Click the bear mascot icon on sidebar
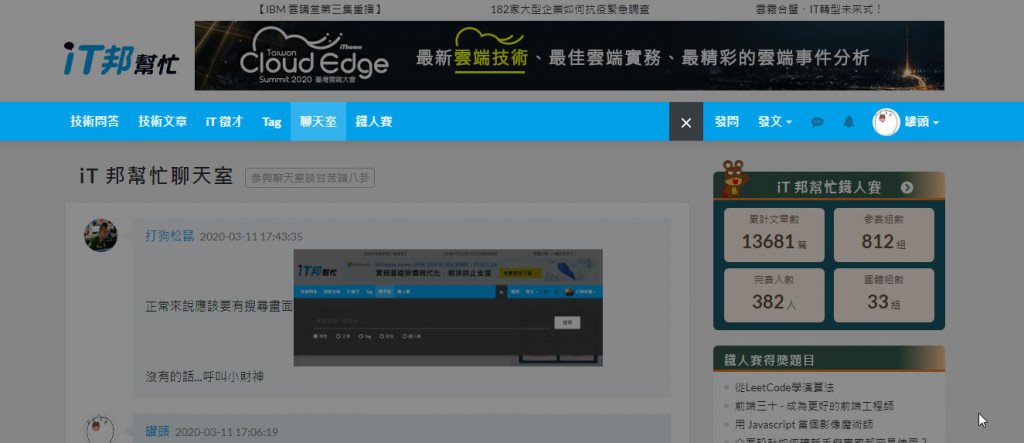The width and height of the screenshot is (1024, 443). (734, 179)
